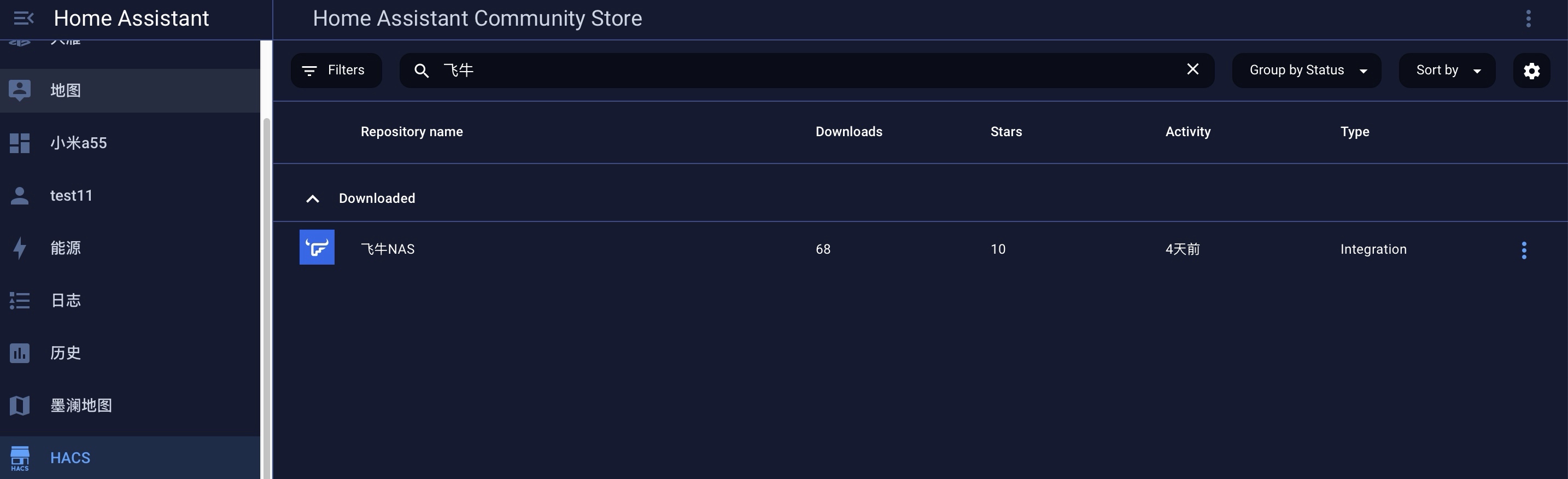Open the Sort by dropdown
This screenshot has height=479, width=1568.
pos(1447,71)
